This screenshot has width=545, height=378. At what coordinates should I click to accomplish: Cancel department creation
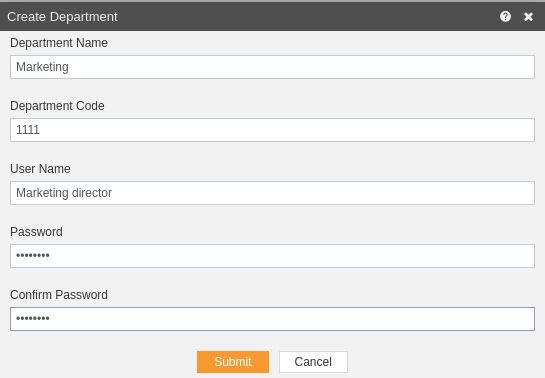[x=313, y=362]
